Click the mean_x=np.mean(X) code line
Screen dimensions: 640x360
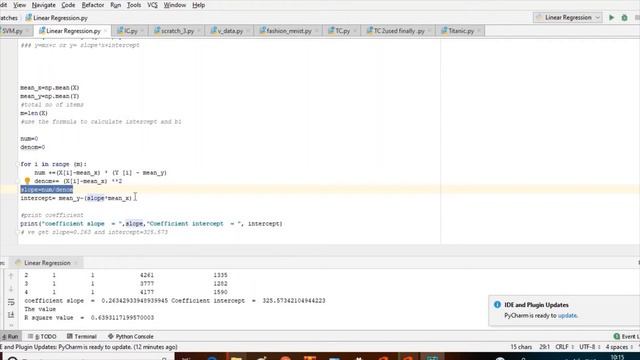[x=50, y=88]
